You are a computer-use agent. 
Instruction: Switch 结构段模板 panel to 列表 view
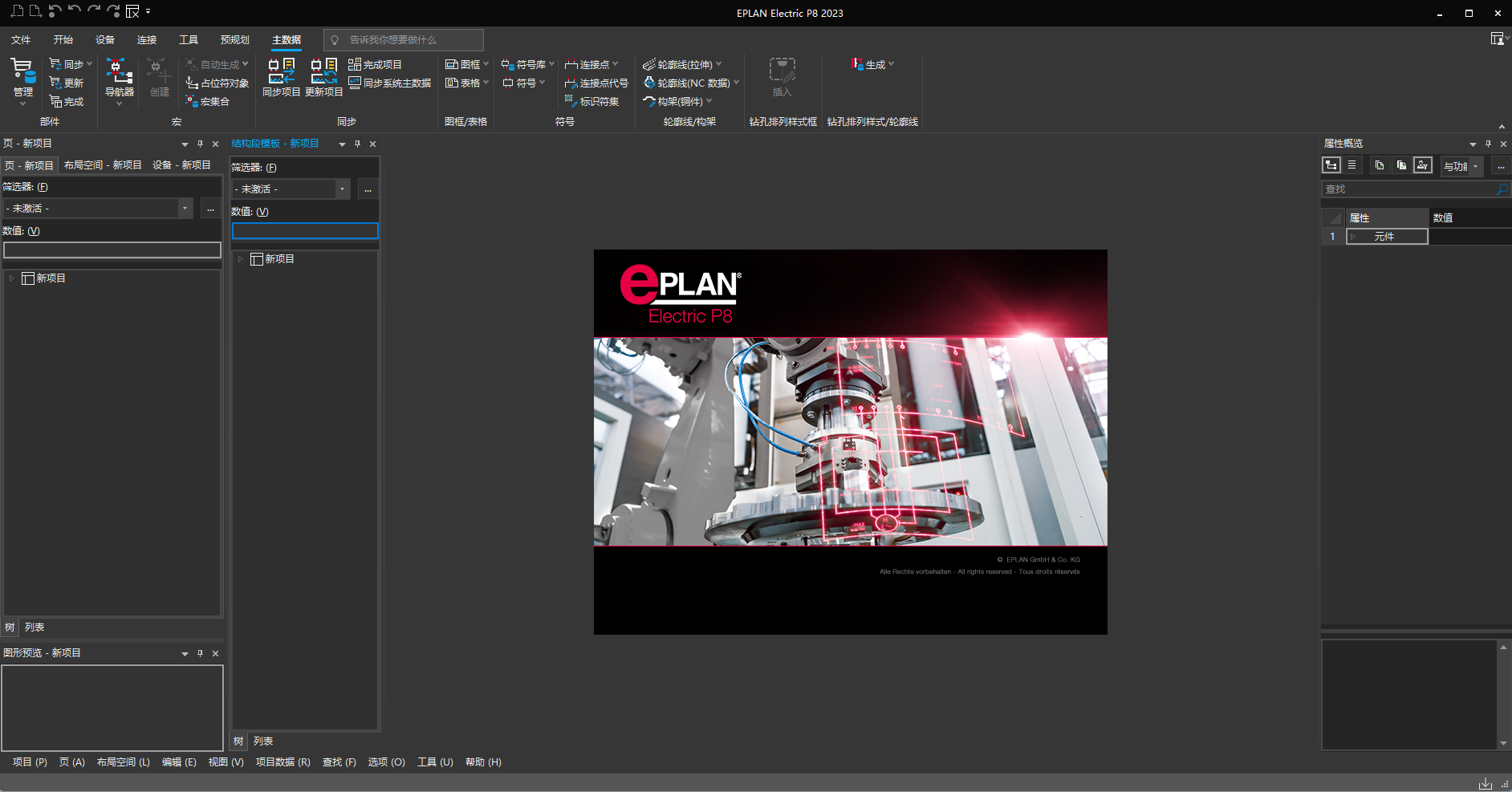(263, 741)
